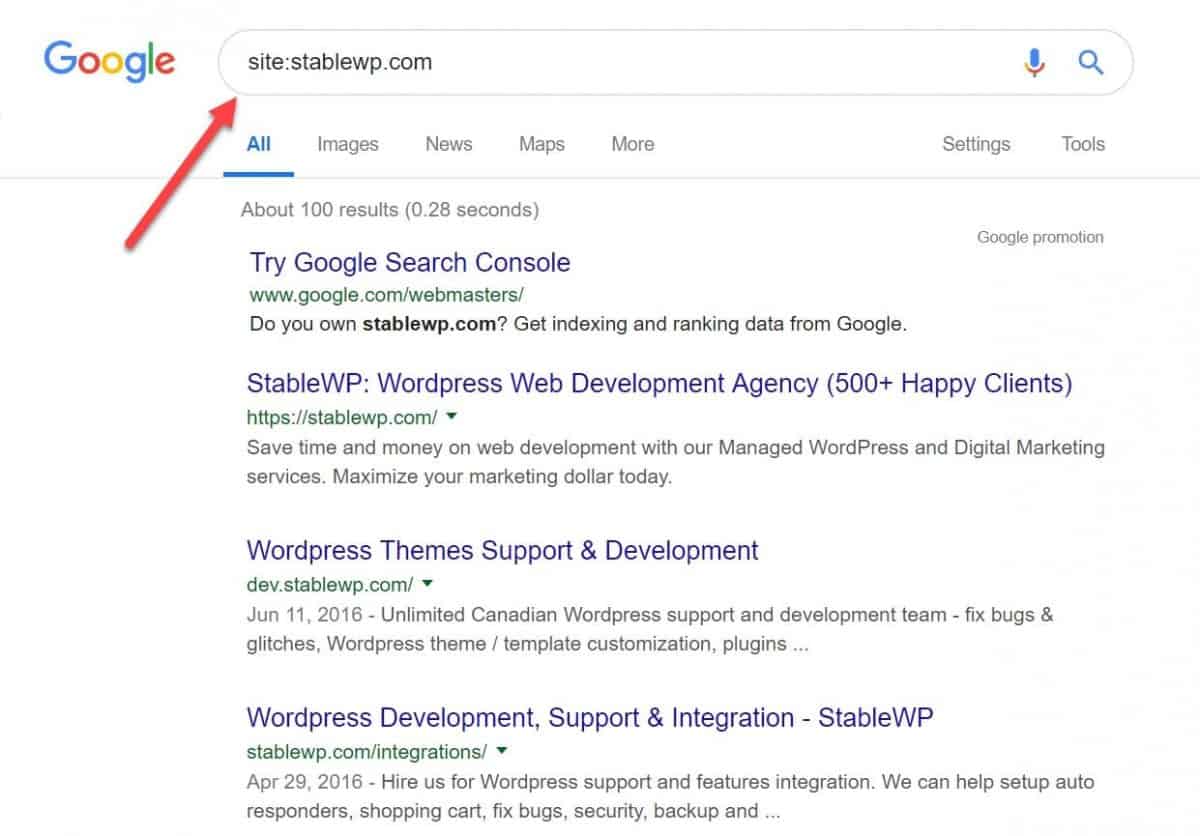Open the More search categories menu
Screen dimensions: 1200x836
tap(633, 144)
